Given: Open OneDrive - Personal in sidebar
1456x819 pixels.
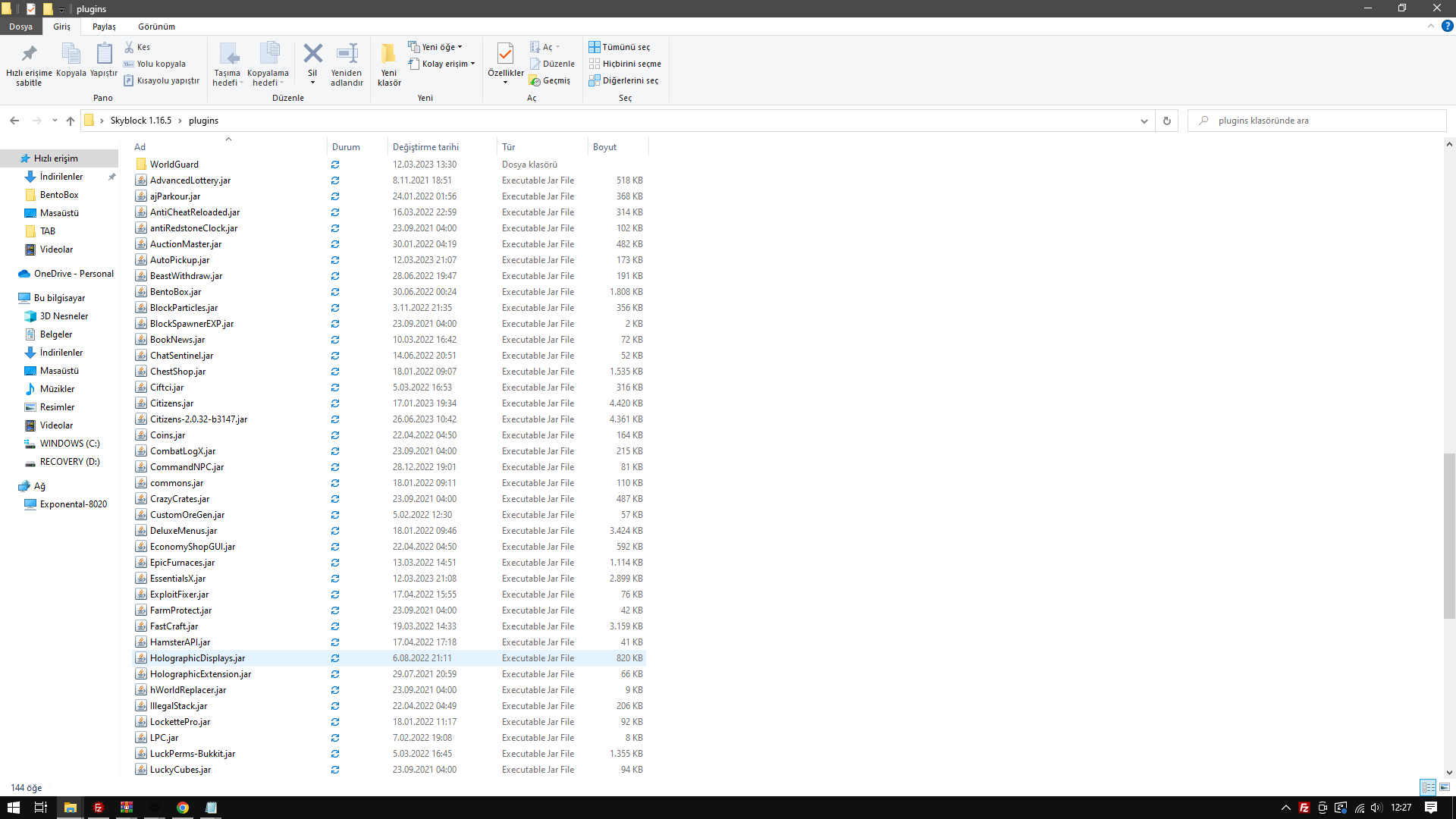Looking at the screenshot, I should click(x=74, y=274).
